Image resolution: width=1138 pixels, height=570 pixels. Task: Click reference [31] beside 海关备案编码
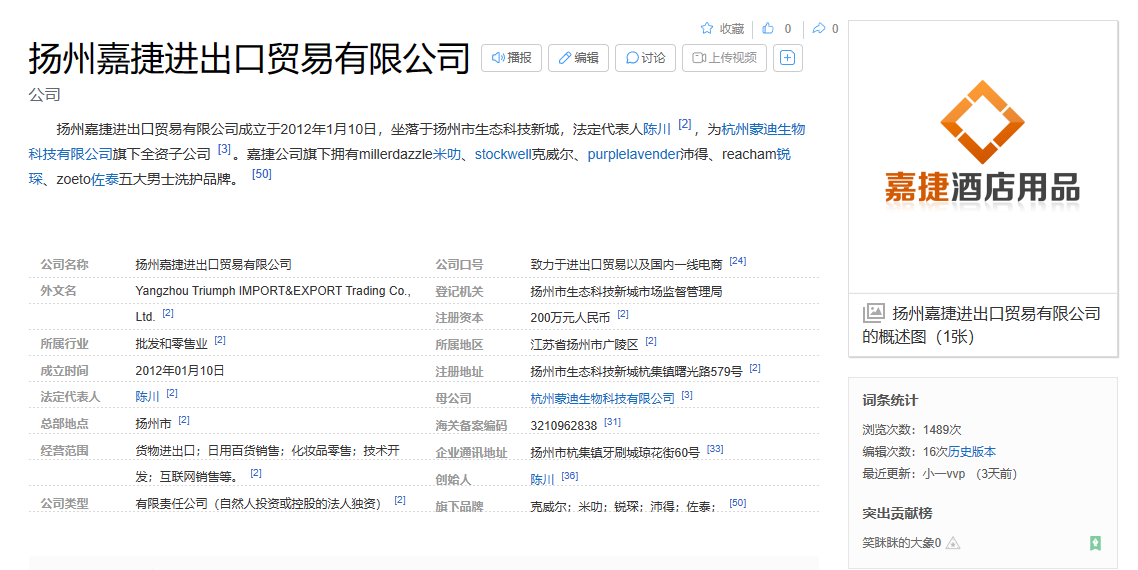click(x=613, y=422)
